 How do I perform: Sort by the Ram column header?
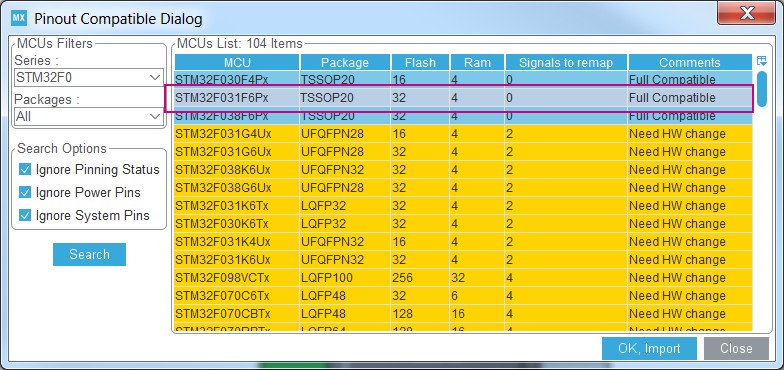[477, 62]
